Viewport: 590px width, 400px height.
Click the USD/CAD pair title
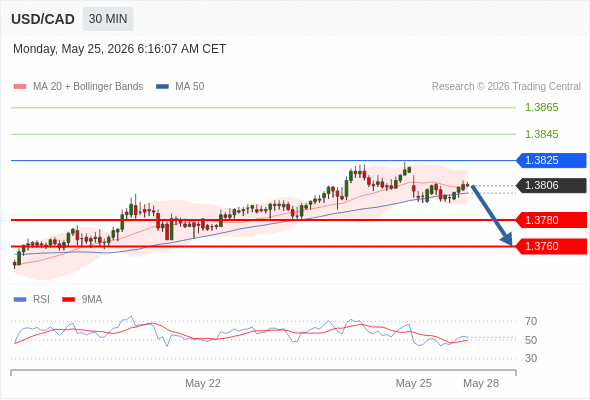click(43, 19)
